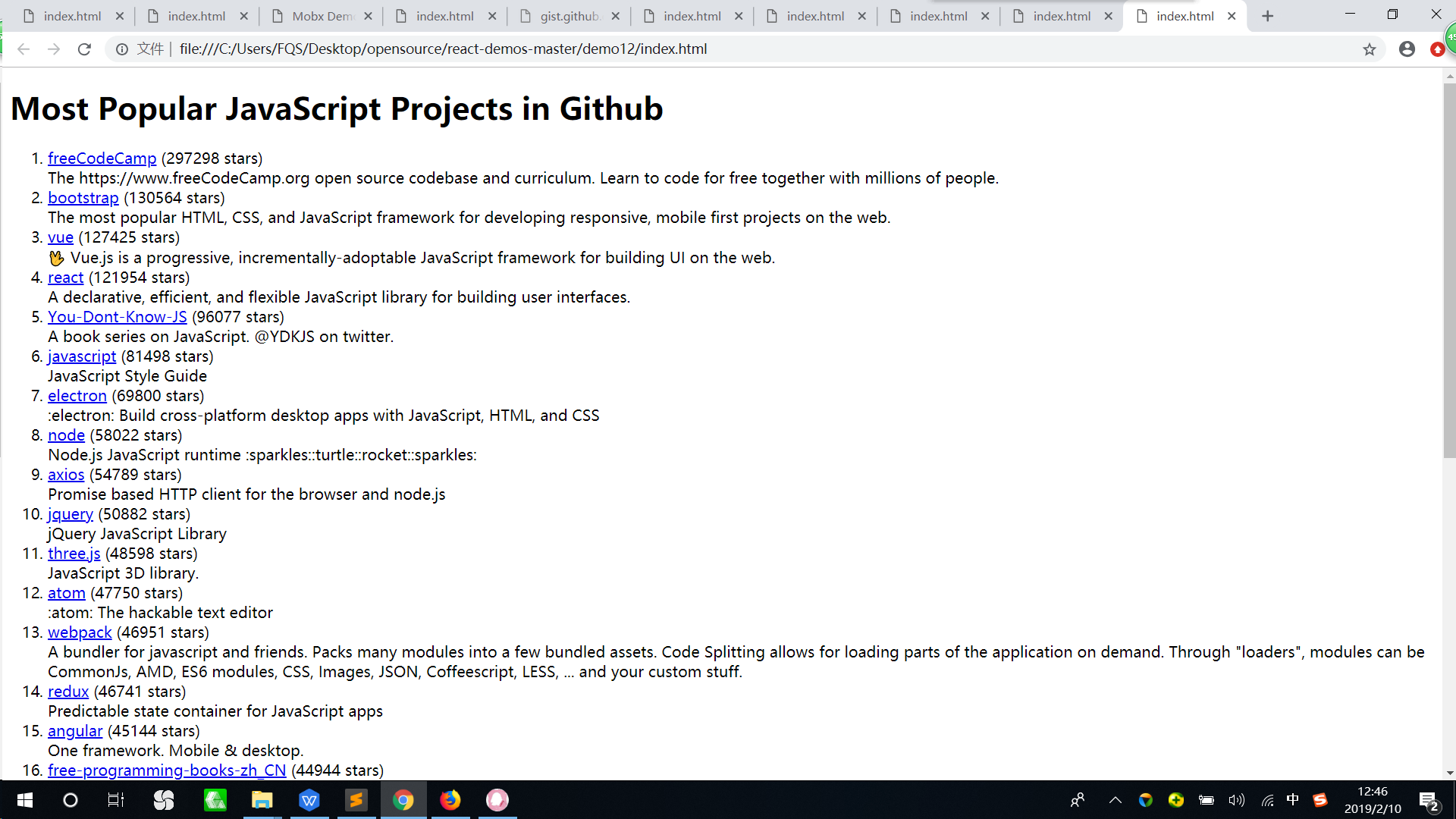Open the axios project link
The height and width of the screenshot is (819, 1456).
coord(66,475)
